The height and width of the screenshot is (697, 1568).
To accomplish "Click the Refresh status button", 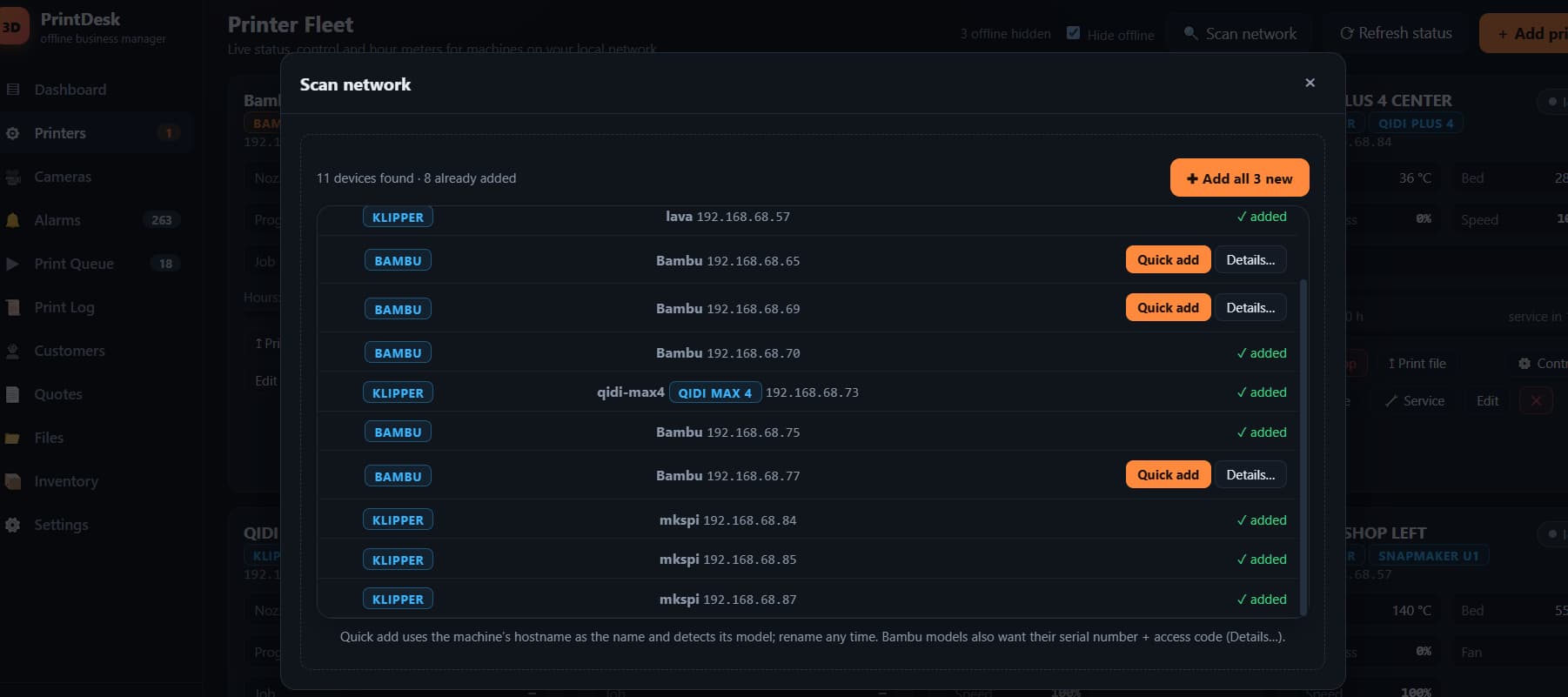I will [1396, 33].
